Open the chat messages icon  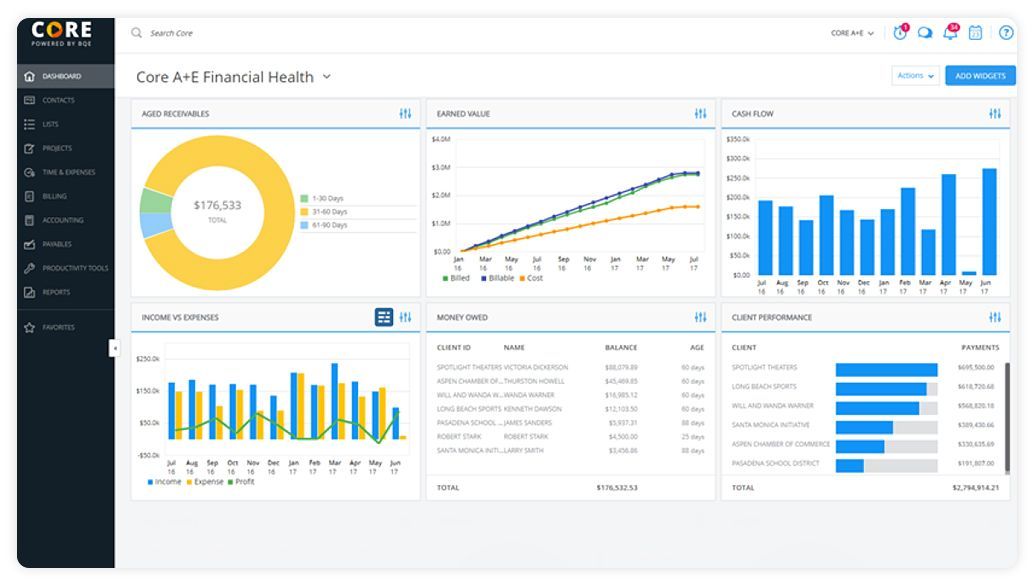coord(923,32)
